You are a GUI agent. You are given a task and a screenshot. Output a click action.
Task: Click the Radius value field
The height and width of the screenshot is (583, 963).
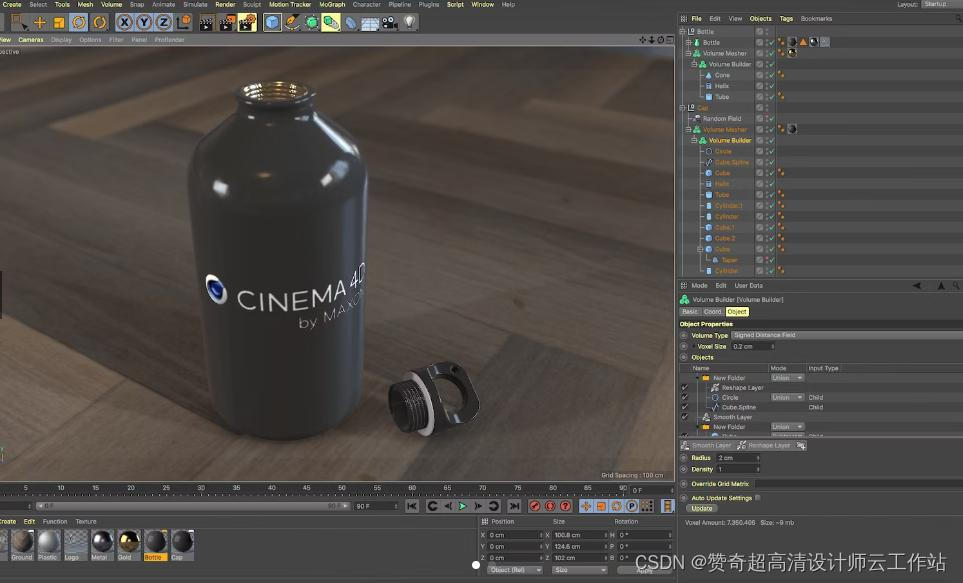coord(738,458)
